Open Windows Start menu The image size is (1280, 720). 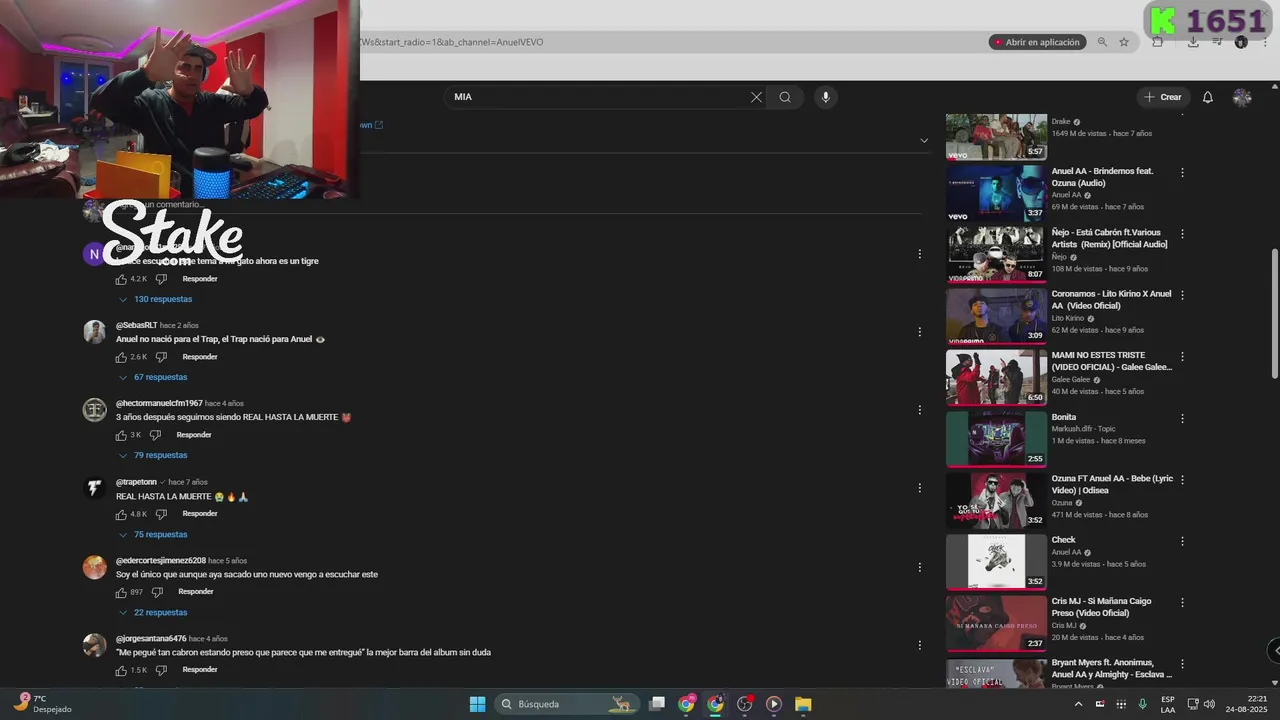point(478,704)
